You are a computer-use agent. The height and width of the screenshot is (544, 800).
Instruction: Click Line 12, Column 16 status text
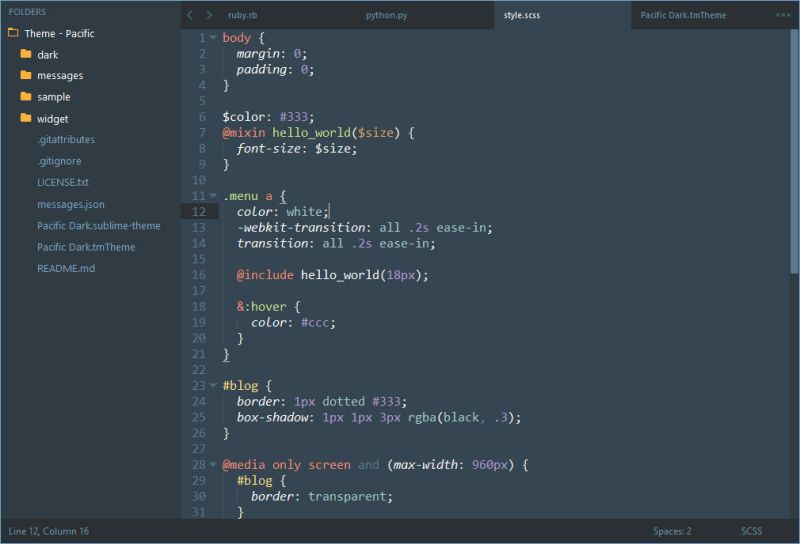coord(48,531)
